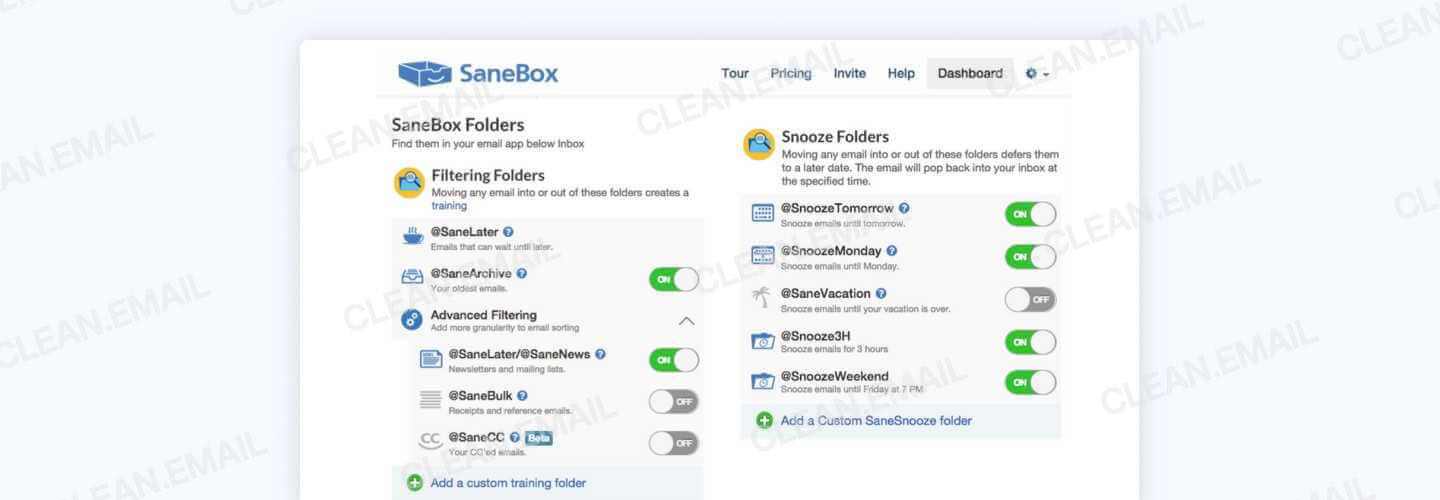Click the Advanced Filtering heading
Viewport: 1440px width, 500px height.
click(483, 315)
